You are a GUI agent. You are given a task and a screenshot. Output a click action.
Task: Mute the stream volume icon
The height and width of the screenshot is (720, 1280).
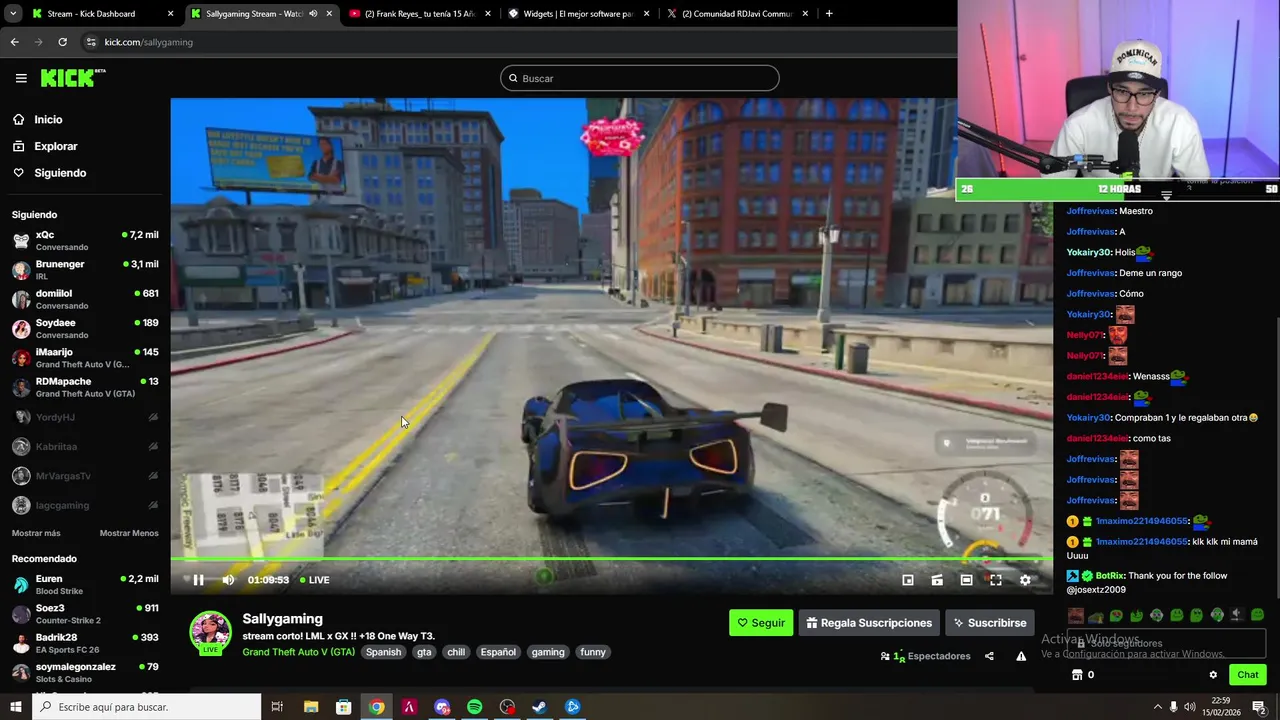coord(228,580)
